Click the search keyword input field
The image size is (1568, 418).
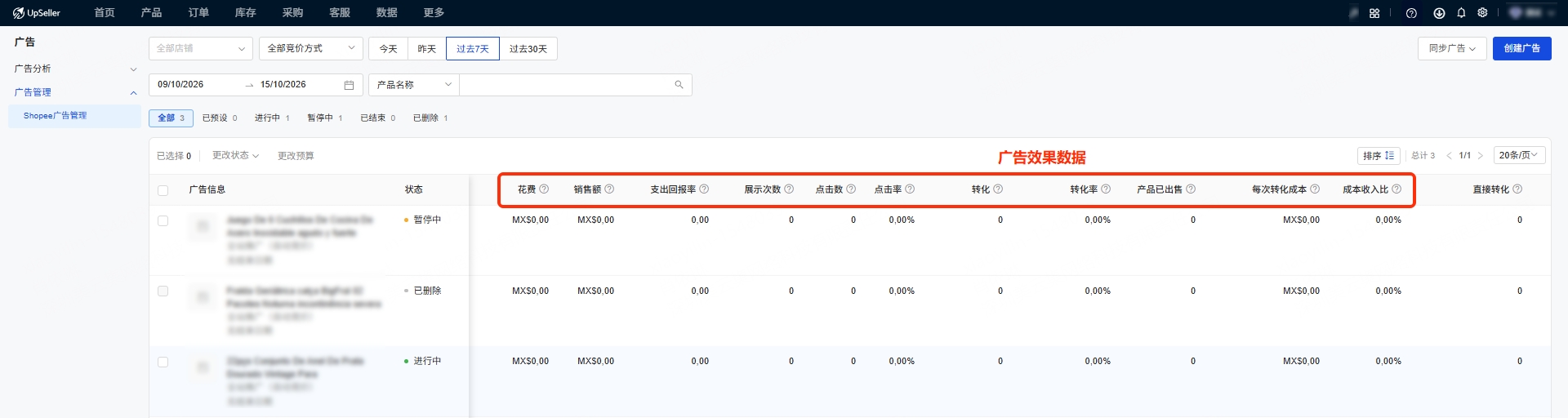(x=566, y=85)
